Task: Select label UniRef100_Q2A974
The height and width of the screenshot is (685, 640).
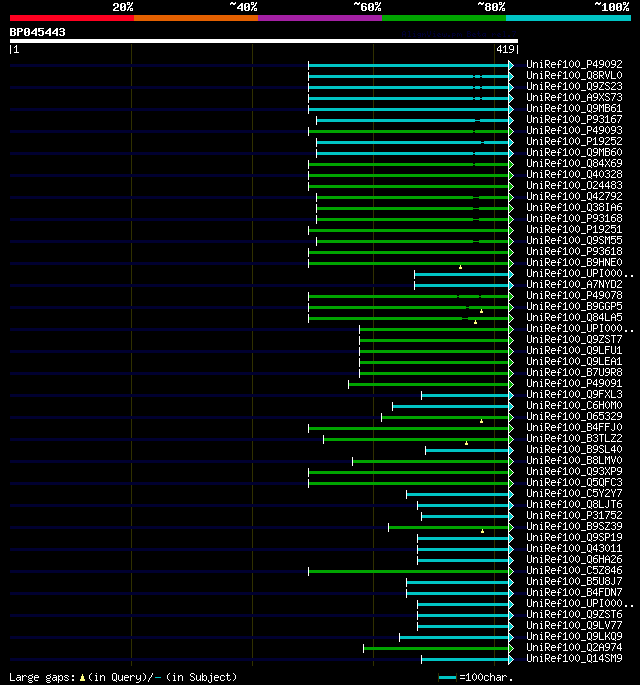Action: click(574, 647)
